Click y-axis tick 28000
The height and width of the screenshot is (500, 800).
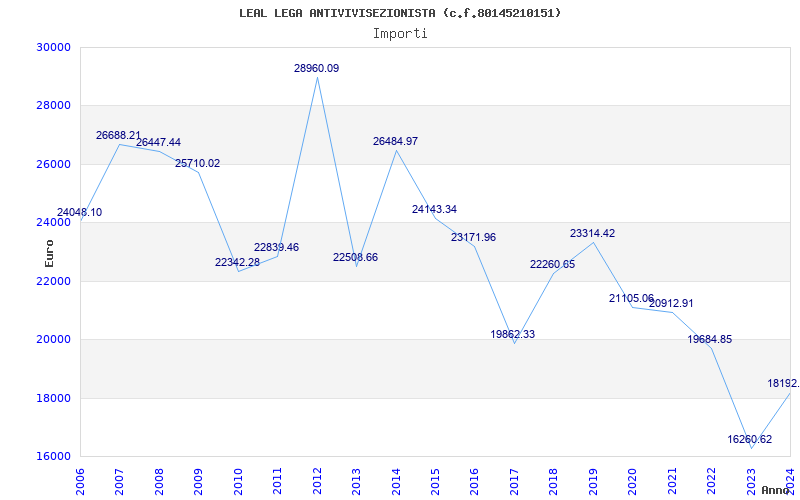pyautogui.click(x=53, y=106)
